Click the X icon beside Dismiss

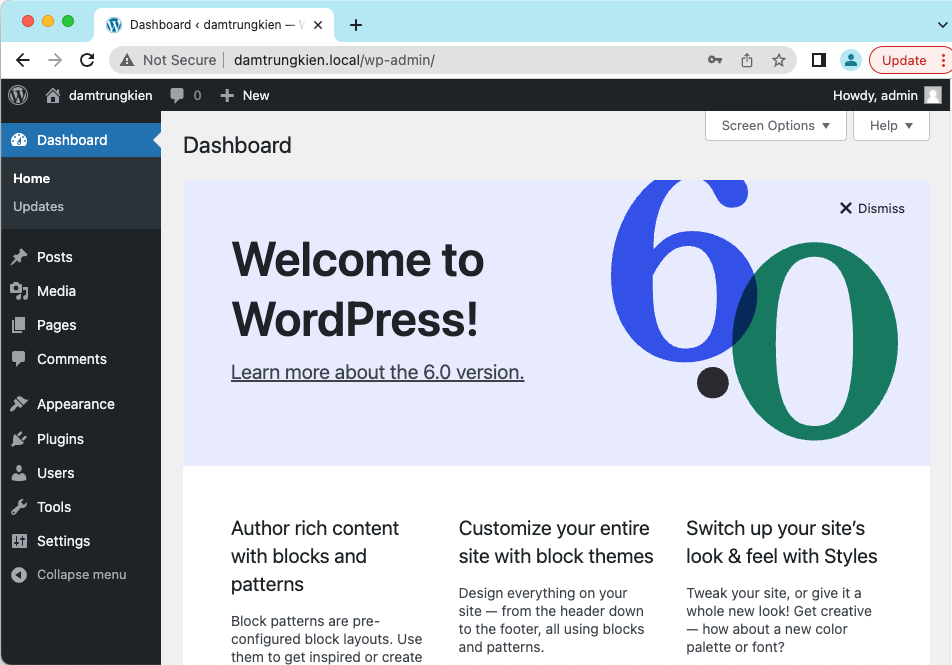pyautogui.click(x=846, y=208)
